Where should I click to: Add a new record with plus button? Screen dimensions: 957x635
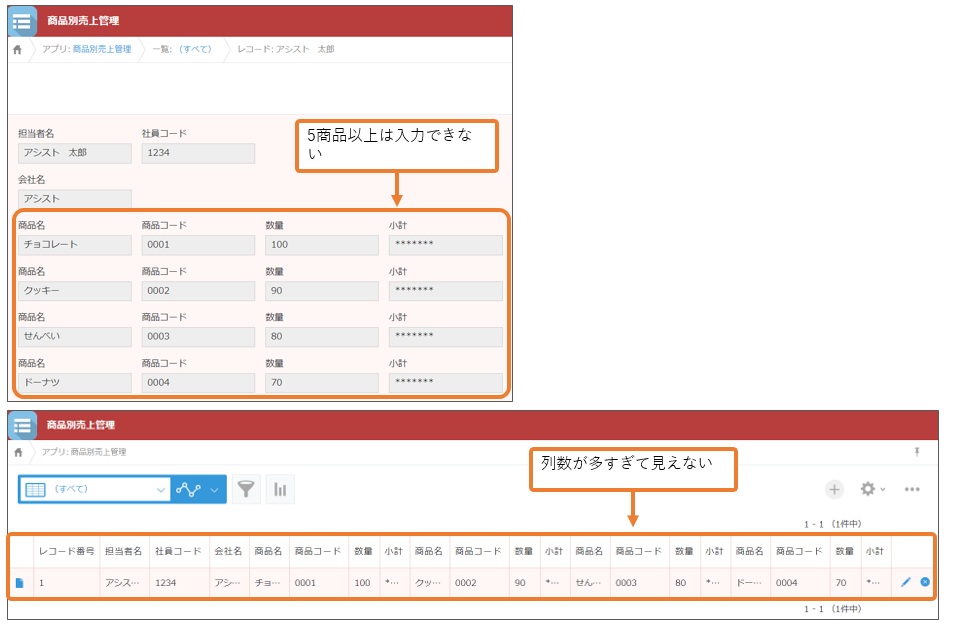[834, 489]
